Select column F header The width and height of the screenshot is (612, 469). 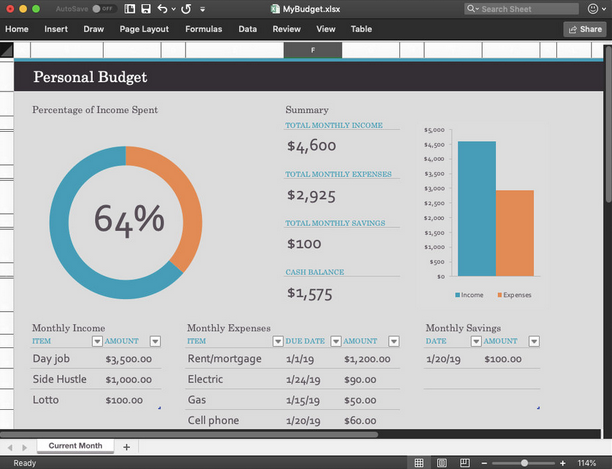coord(313,50)
